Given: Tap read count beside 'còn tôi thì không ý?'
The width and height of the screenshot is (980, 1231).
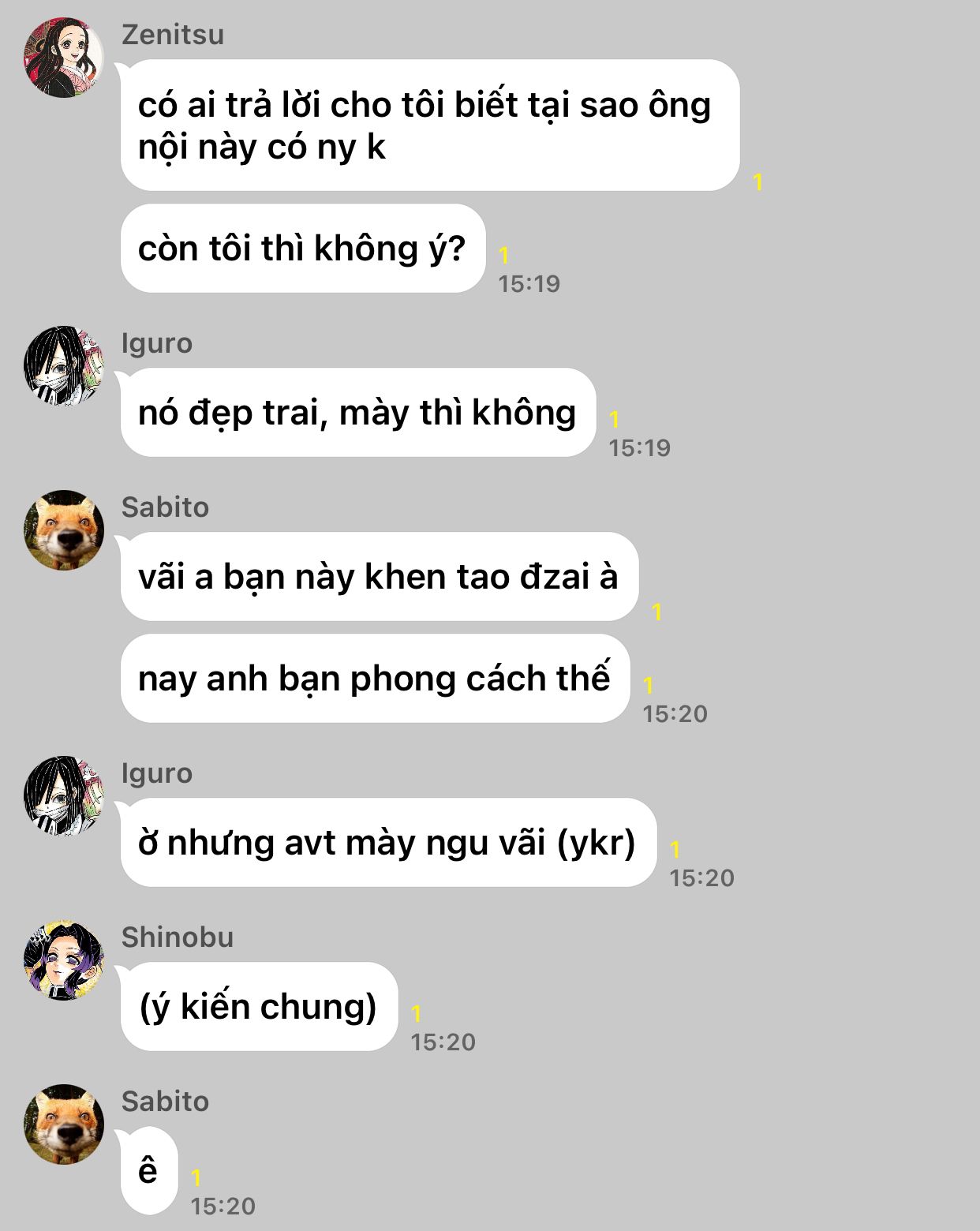Looking at the screenshot, I should pos(504,255).
